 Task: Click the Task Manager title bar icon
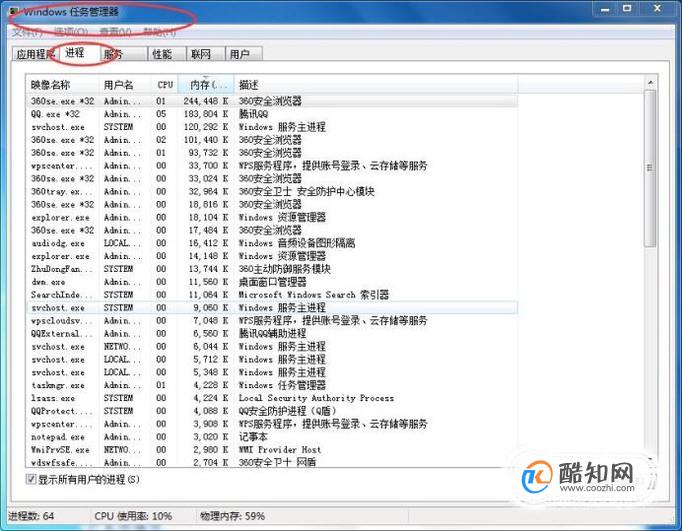[15, 11]
